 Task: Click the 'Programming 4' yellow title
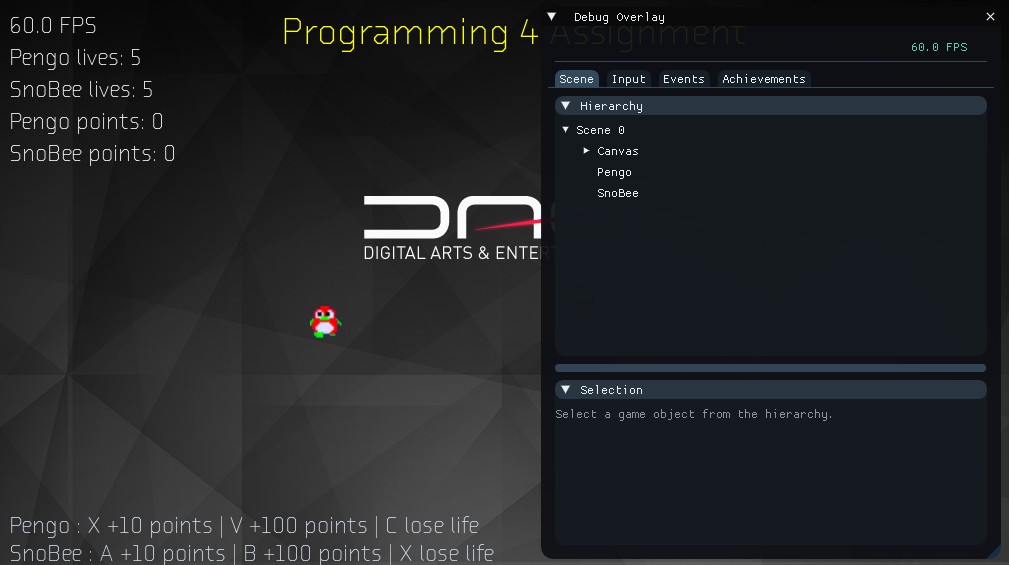pyautogui.click(x=410, y=33)
